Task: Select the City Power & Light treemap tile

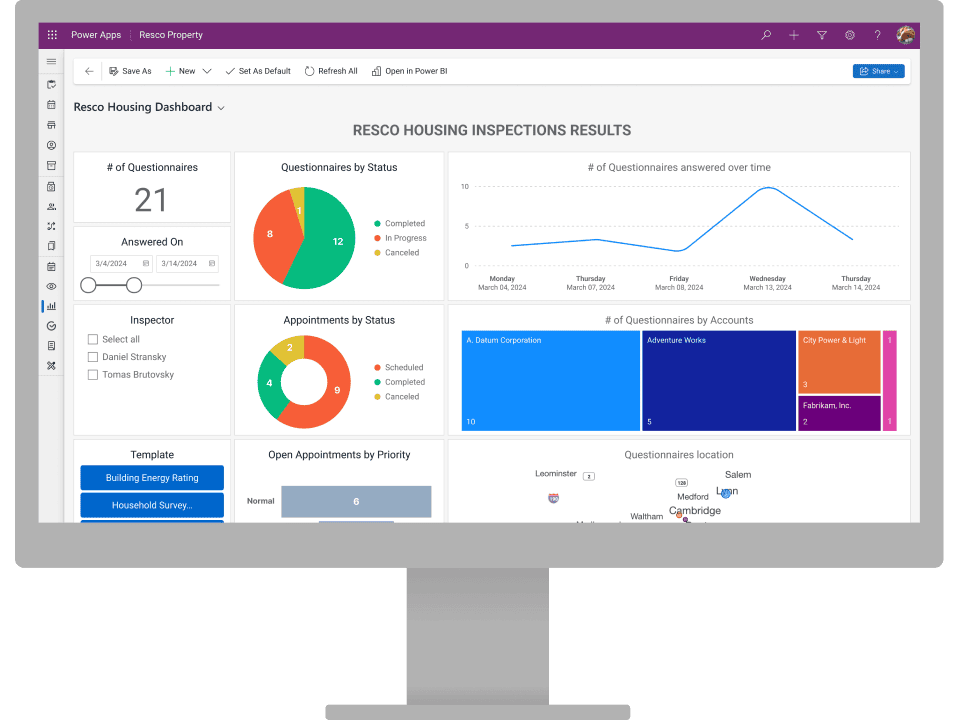Action: 839,362
